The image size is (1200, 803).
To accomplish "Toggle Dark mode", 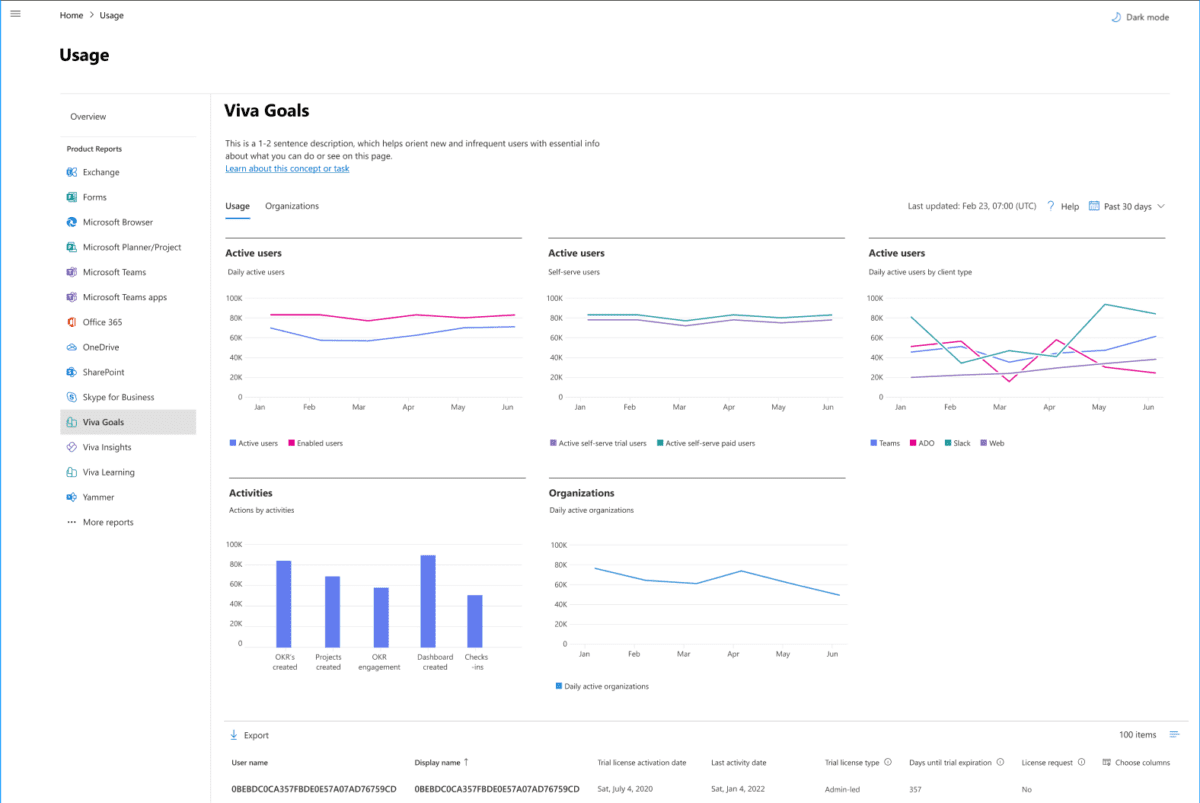I will 1140,16.
